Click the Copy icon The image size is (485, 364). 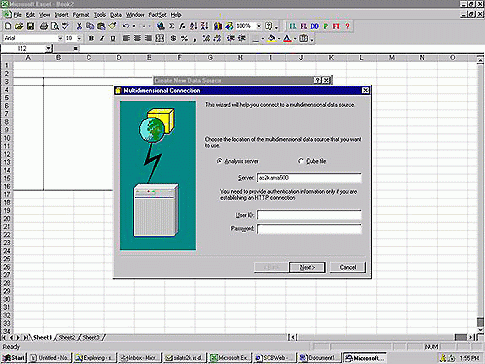pos(90,26)
